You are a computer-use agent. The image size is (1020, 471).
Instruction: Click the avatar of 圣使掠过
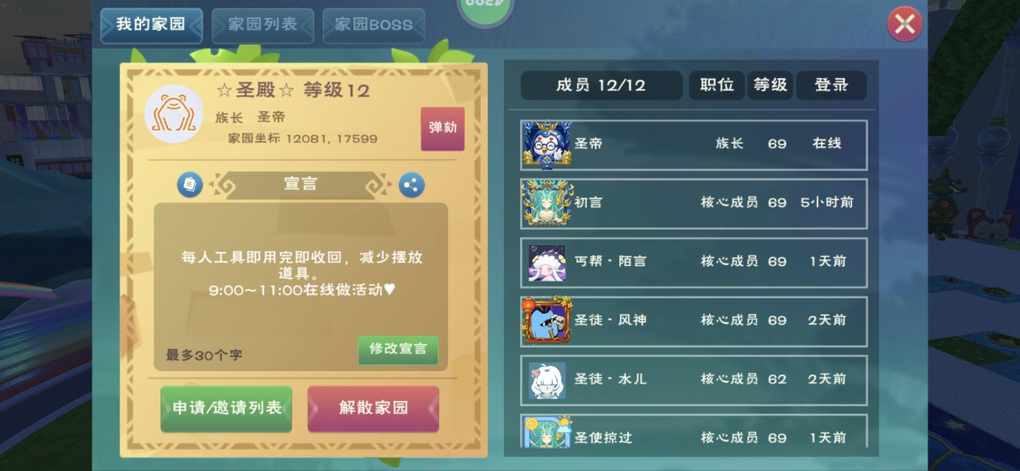pyautogui.click(x=546, y=431)
